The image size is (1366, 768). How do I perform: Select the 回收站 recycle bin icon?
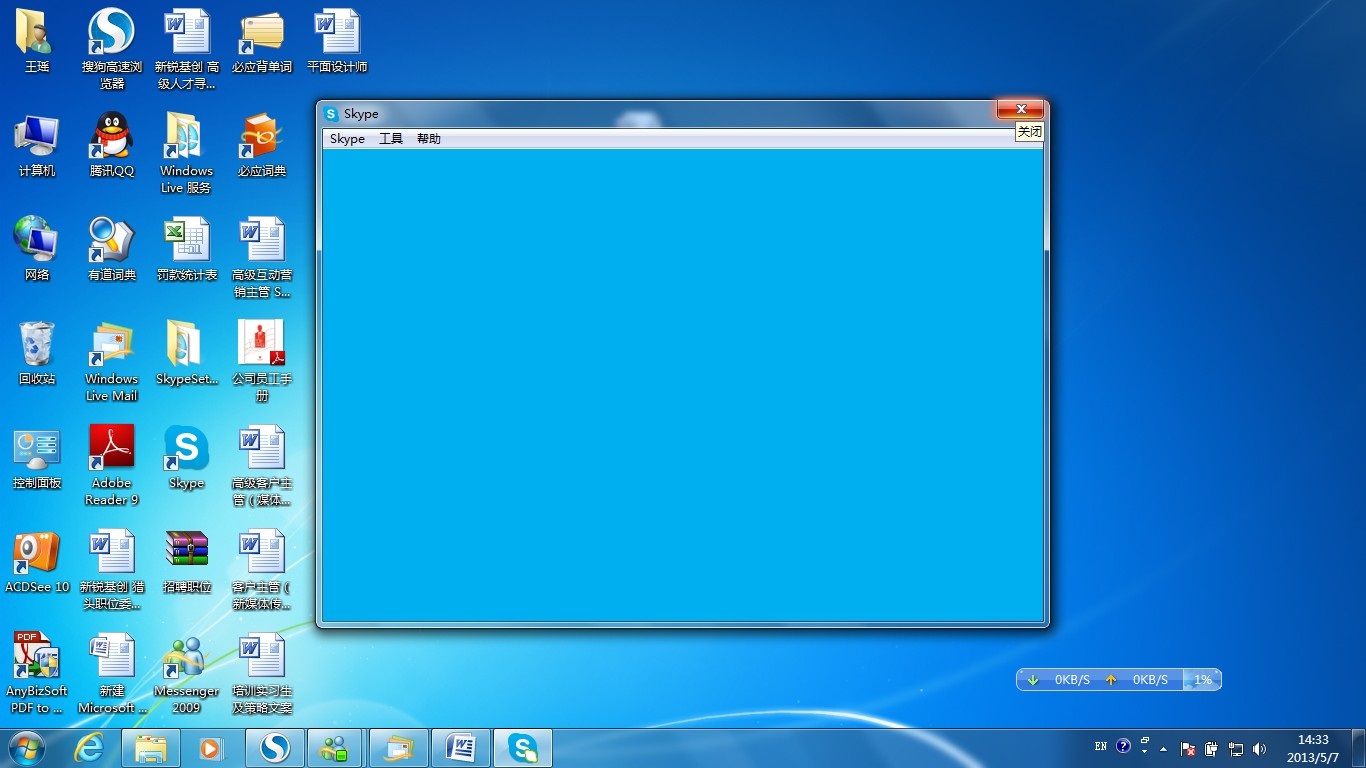coord(37,353)
